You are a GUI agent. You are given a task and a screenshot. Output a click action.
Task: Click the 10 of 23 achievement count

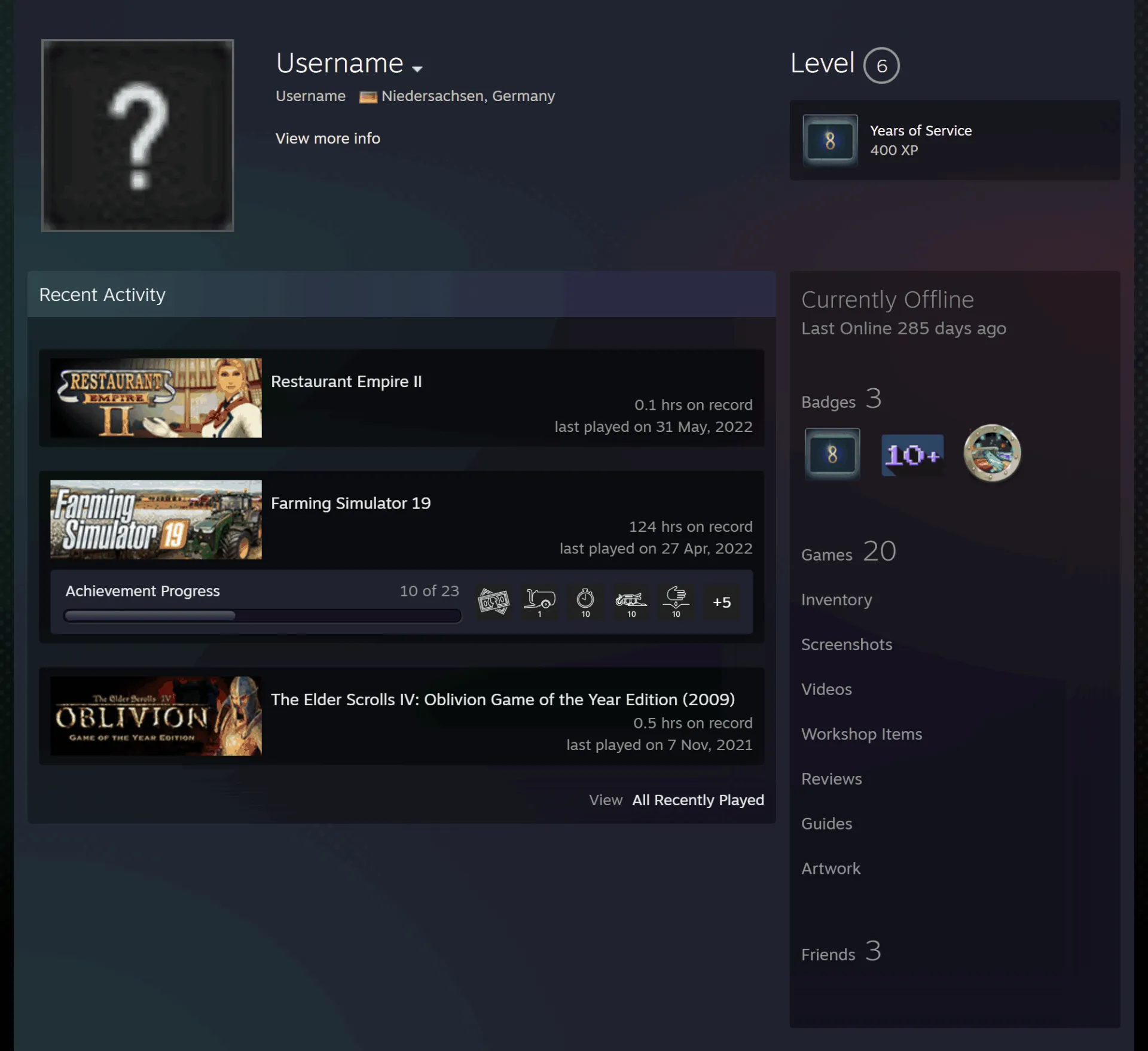point(429,591)
